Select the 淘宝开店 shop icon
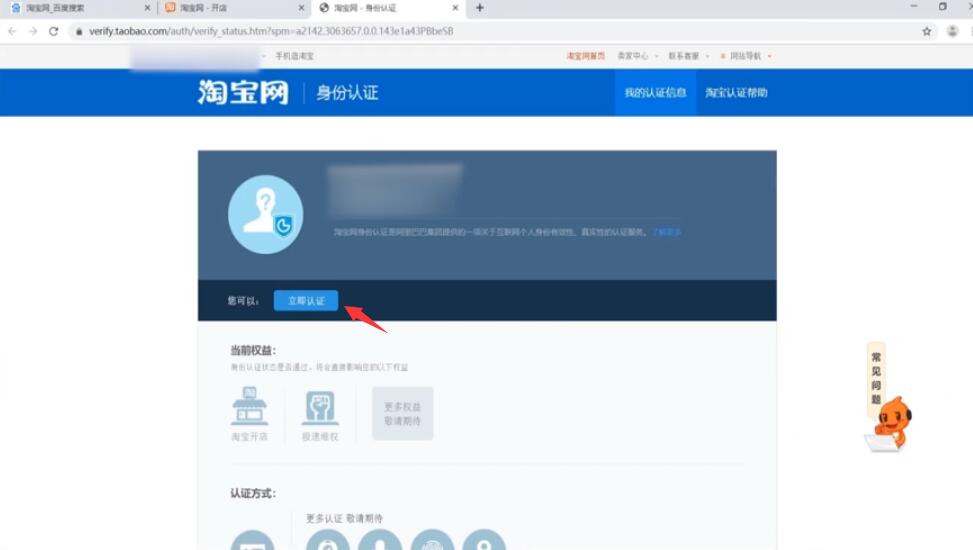 (249, 409)
